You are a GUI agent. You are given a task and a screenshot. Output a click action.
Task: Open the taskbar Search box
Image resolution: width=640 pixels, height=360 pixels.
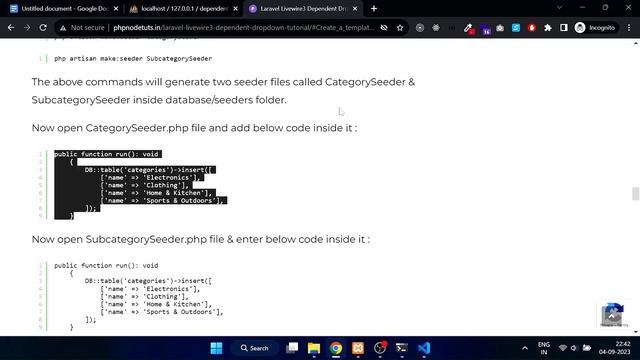point(255,348)
